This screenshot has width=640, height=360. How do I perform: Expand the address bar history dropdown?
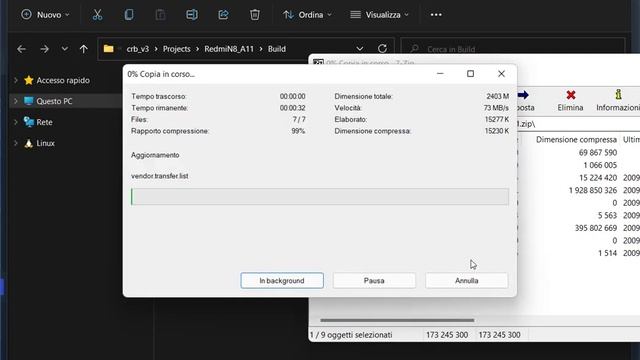coord(360,49)
